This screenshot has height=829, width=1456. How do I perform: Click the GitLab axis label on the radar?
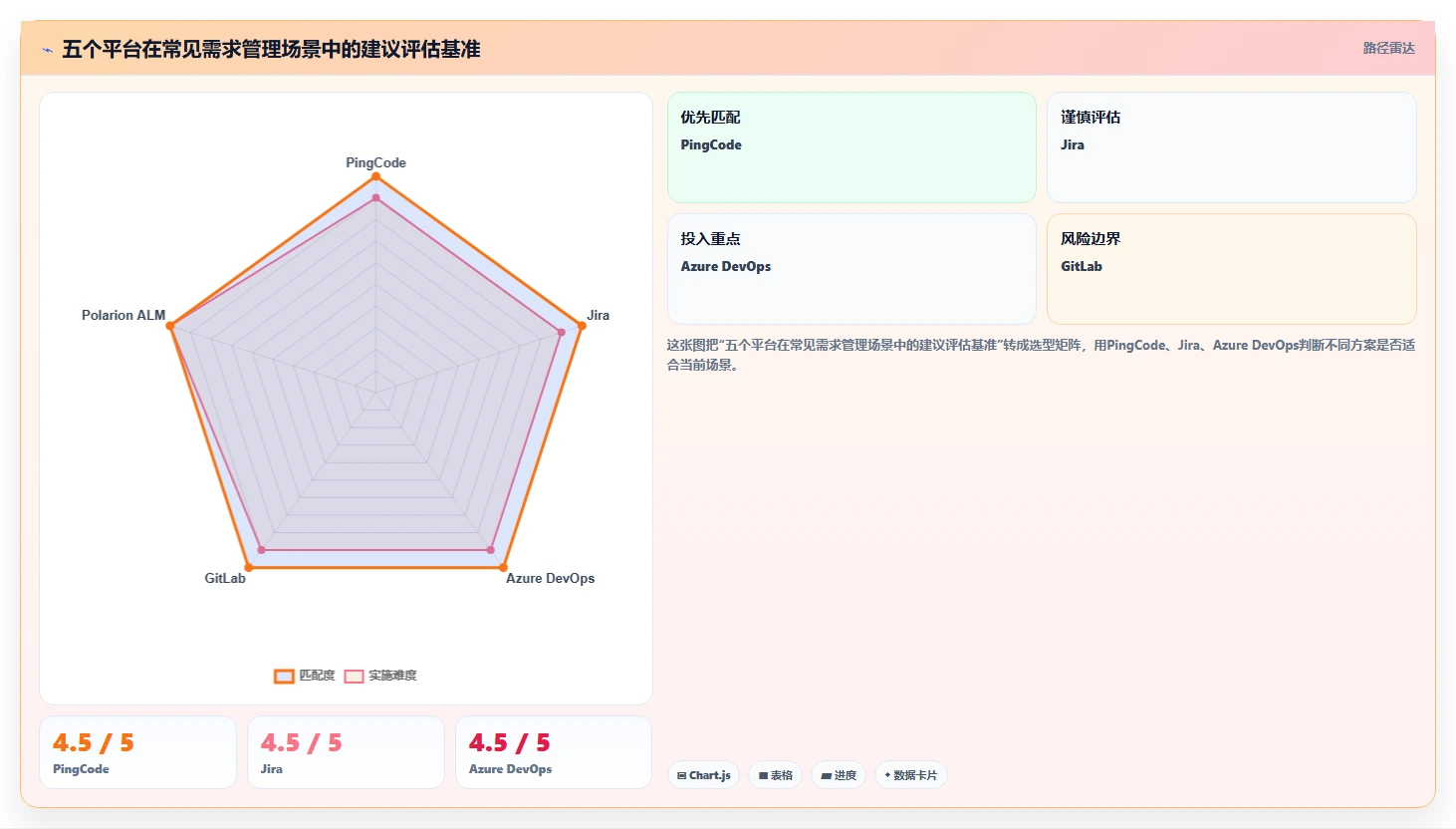tap(225, 578)
